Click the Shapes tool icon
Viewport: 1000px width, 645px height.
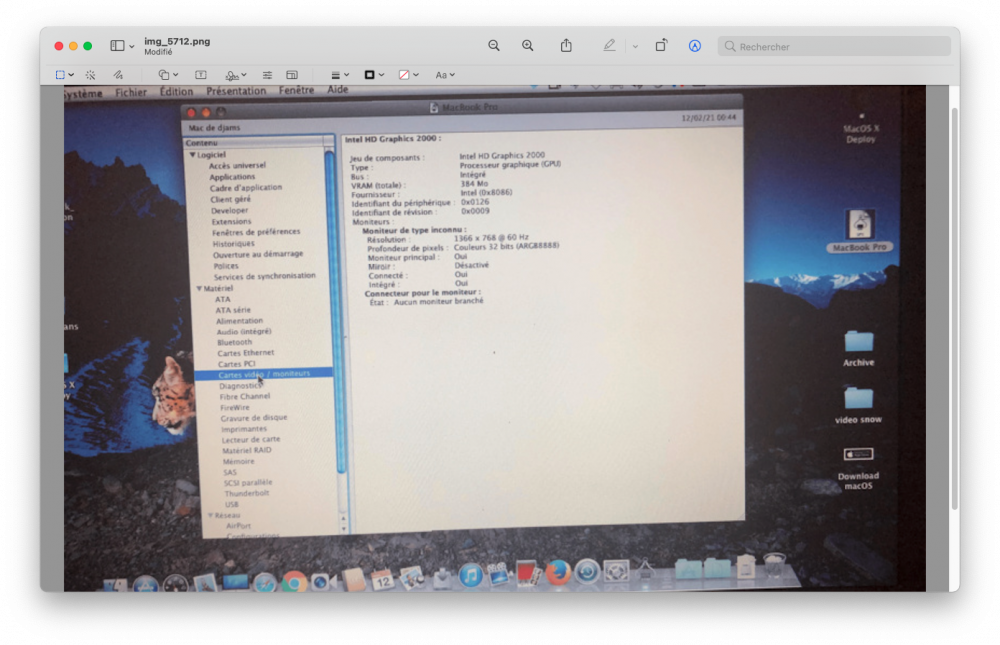click(164, 75)
